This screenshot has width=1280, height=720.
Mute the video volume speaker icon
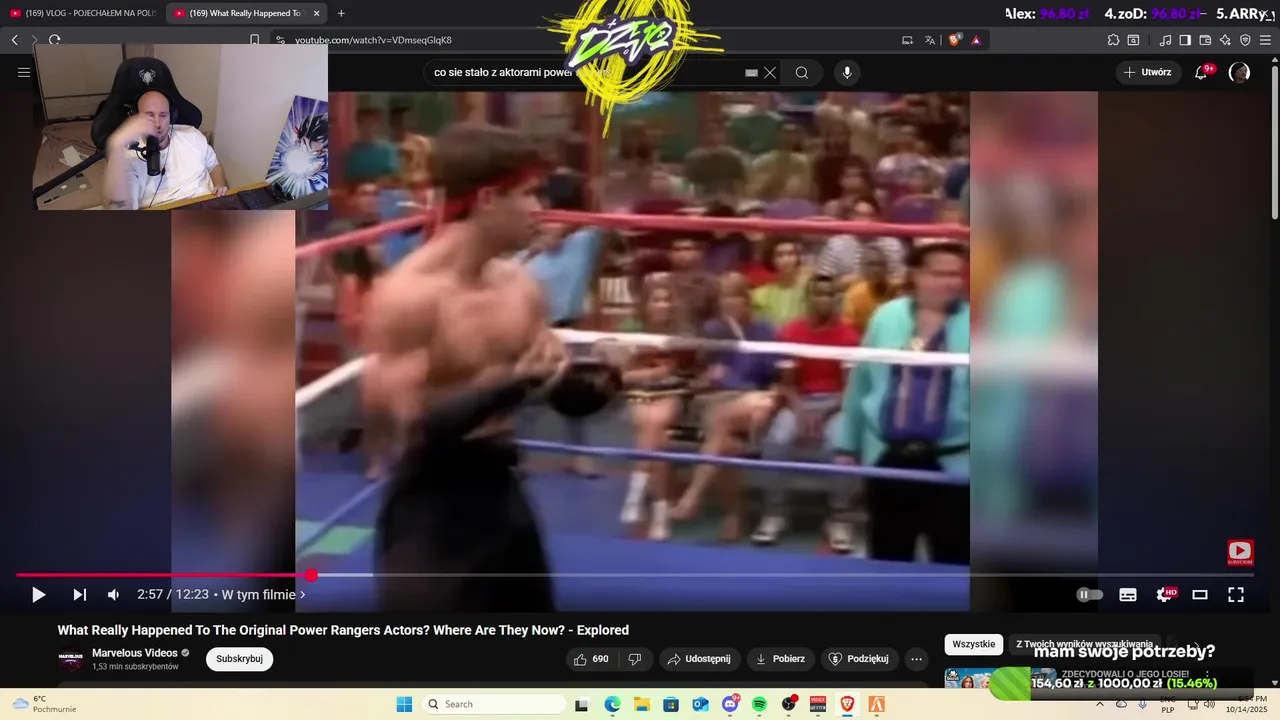pyautogui.click(x=113, y=595)
